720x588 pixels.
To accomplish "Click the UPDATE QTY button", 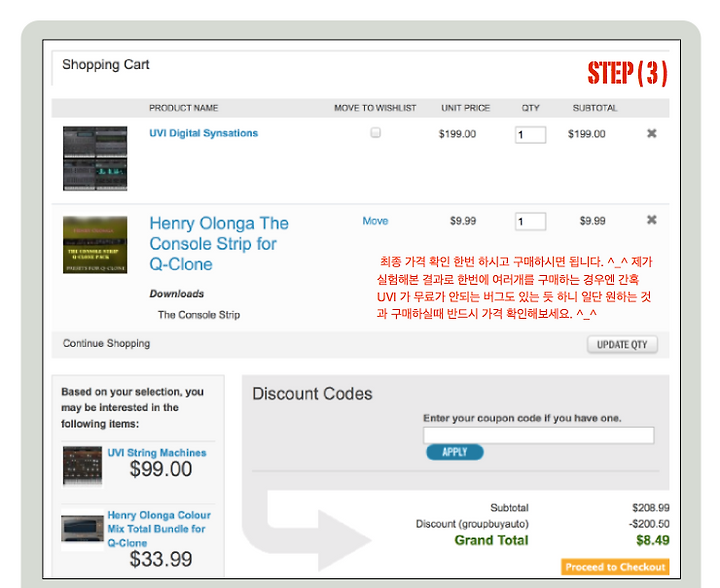I will [622, 345].
